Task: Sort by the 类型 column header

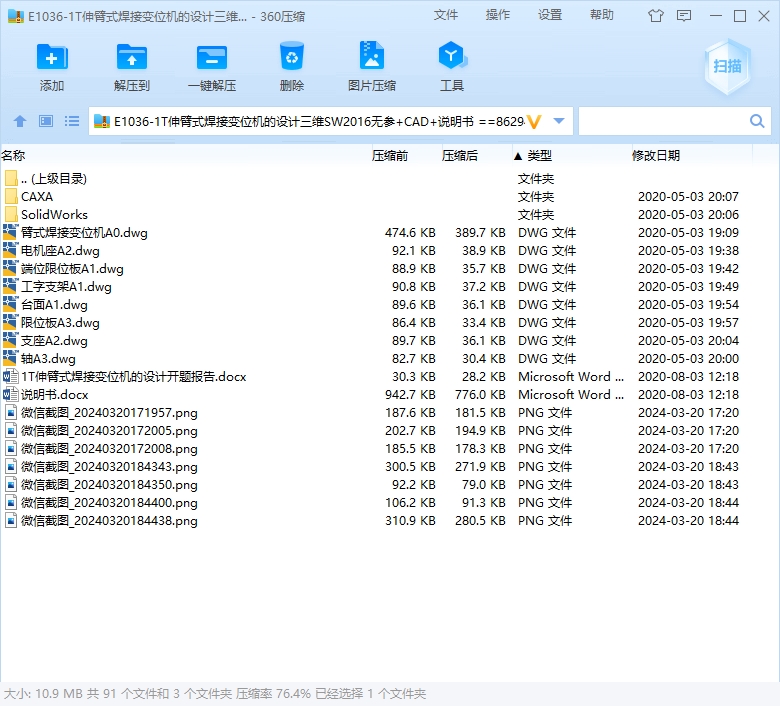Action: [539, 156]
